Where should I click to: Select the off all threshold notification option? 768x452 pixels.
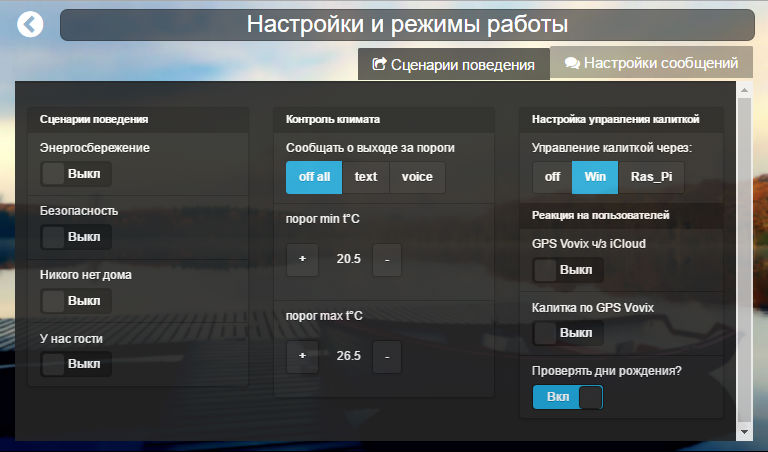[314, 177]
